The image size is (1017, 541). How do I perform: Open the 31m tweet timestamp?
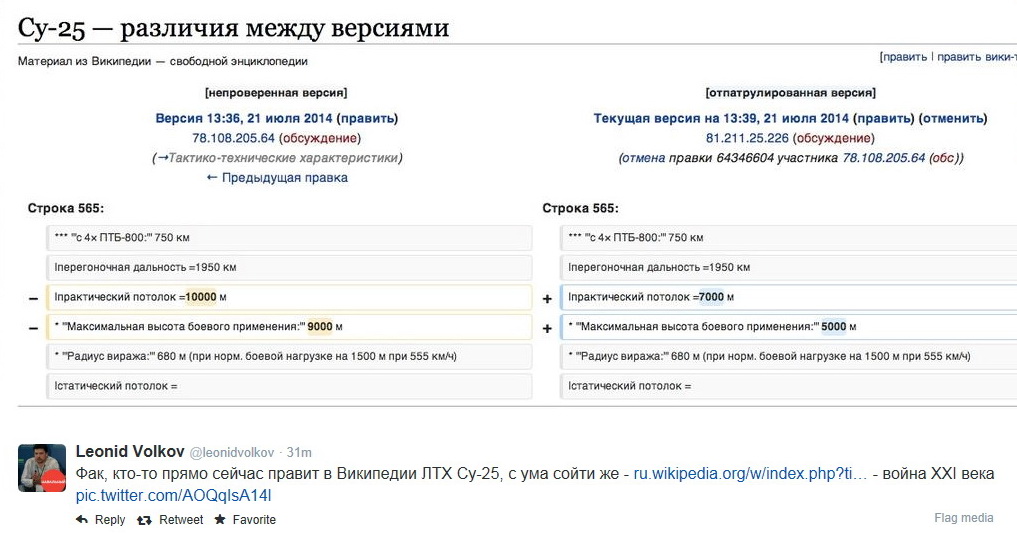pyautogui.click(x=299, y=452)
